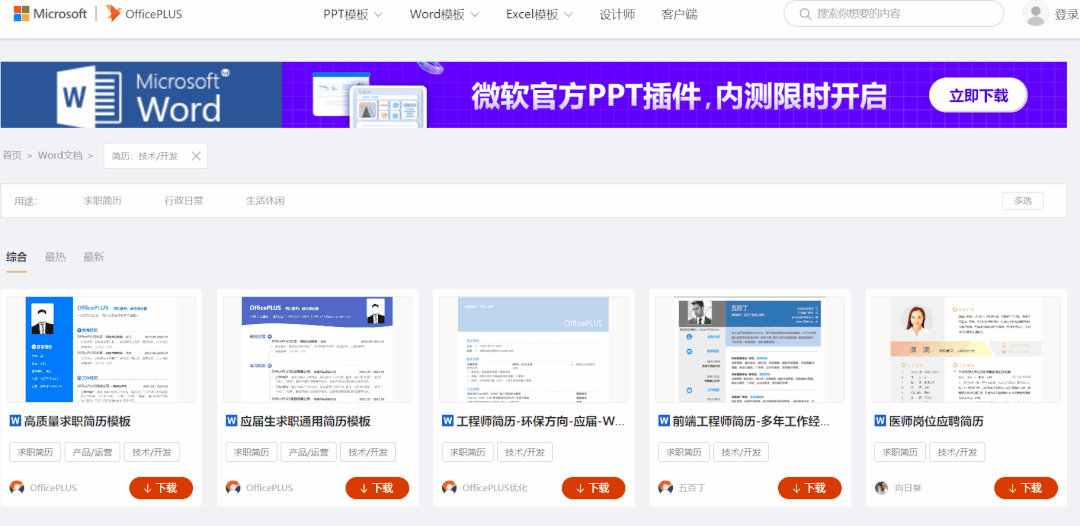This screenshot has width=1080, height=526.
Task: Expand the Excel模板 dropdown menu
Action: pos(540,14)
